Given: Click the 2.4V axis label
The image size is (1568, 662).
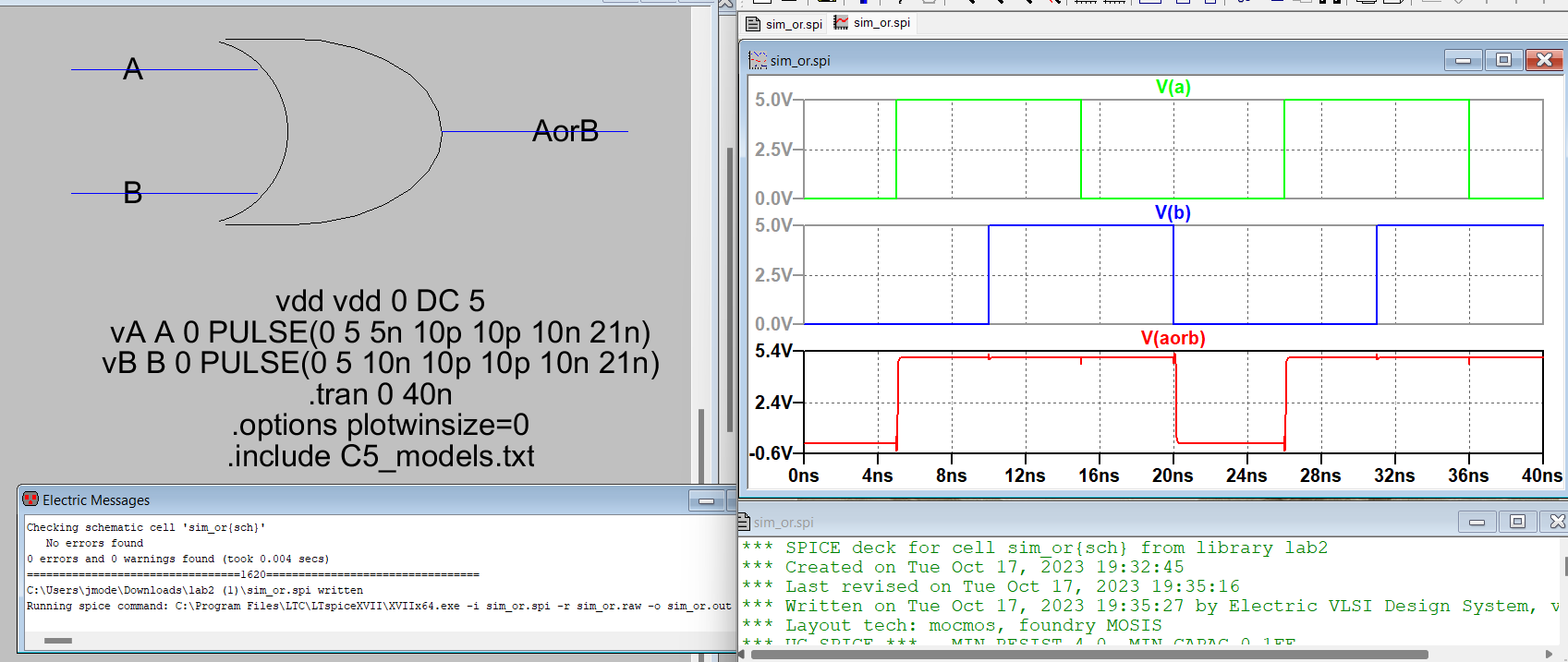Looking at the screenshot, I should pyautogui.click(x=773, y=403).
